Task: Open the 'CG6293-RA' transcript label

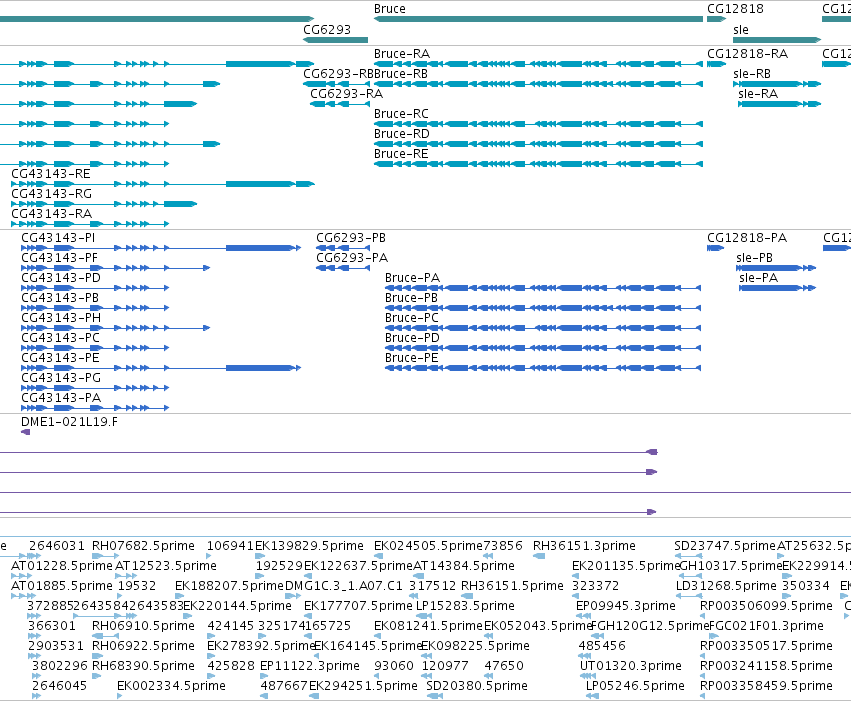Action: click(x=346, y=94)
